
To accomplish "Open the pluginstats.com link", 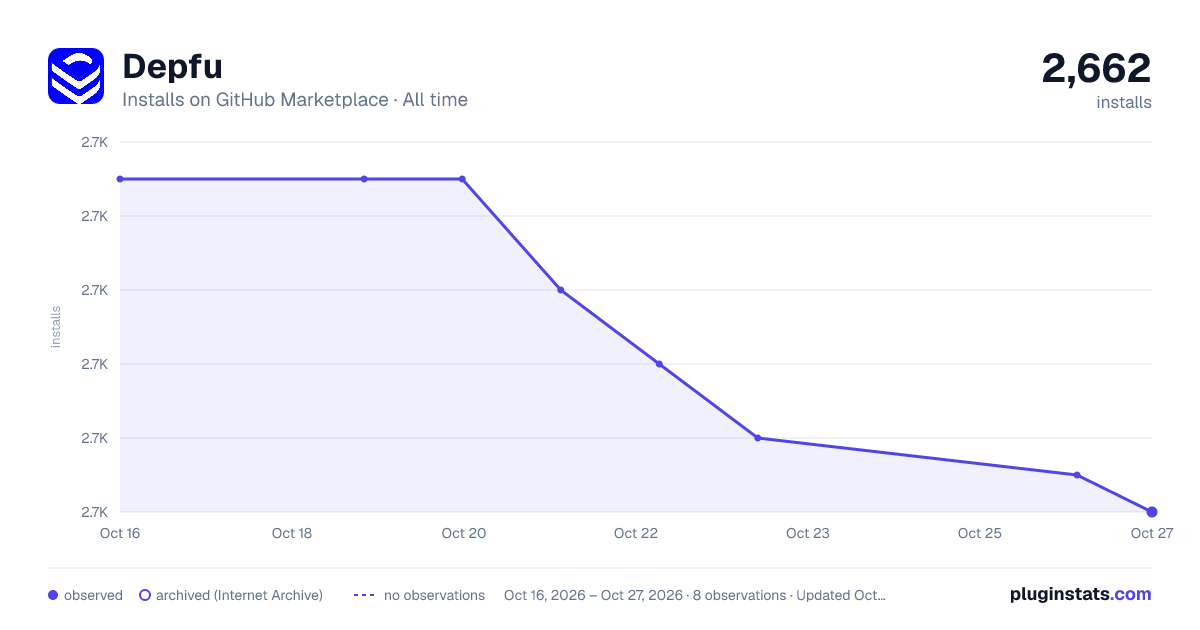I will click(1081, 594).
